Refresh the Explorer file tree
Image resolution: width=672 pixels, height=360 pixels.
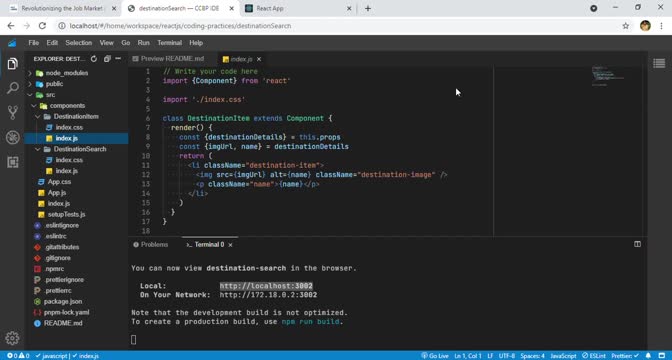pyautogui.click(x=94, y=59)
